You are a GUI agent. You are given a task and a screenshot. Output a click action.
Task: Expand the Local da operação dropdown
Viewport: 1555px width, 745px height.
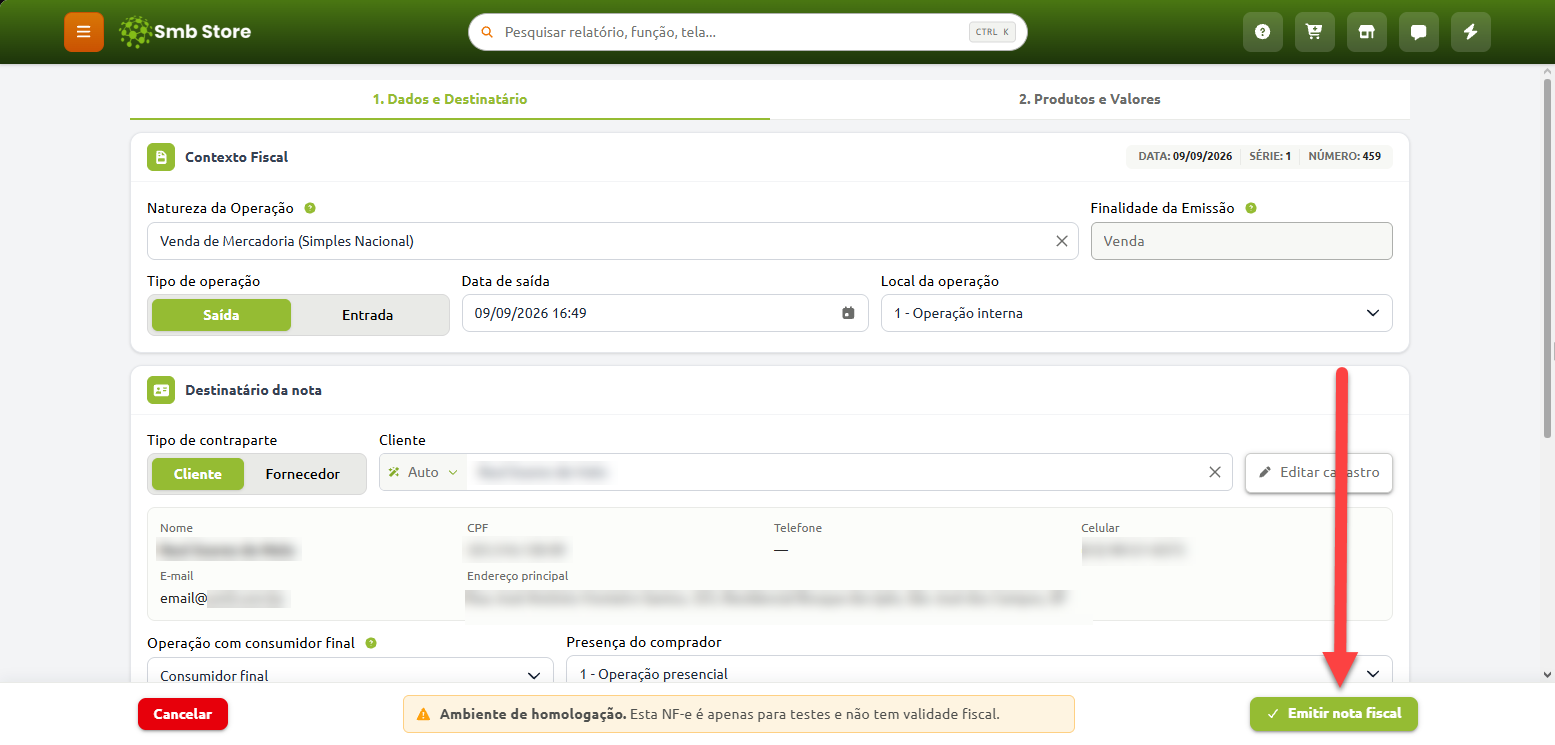(x=1136, y=313)
